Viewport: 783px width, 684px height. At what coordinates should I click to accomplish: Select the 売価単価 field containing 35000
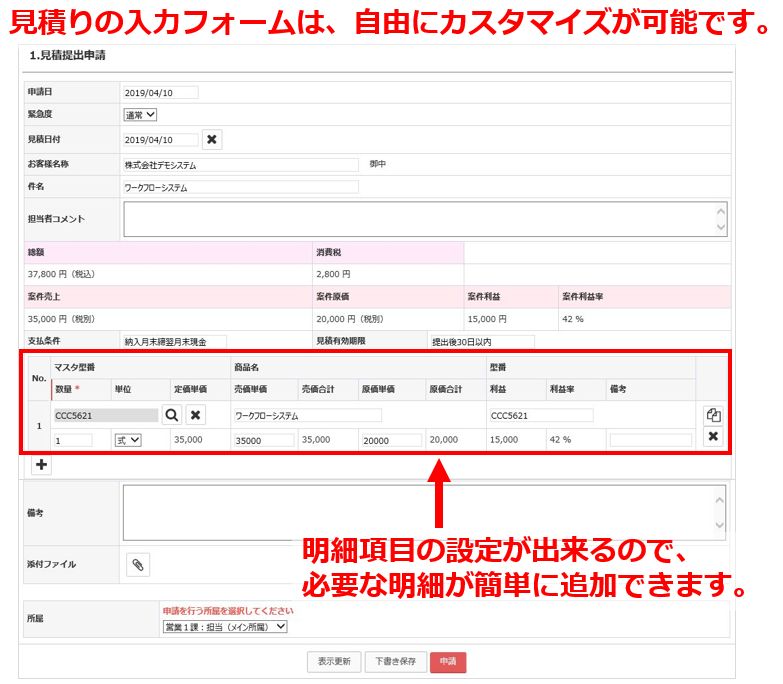[262, 440]
